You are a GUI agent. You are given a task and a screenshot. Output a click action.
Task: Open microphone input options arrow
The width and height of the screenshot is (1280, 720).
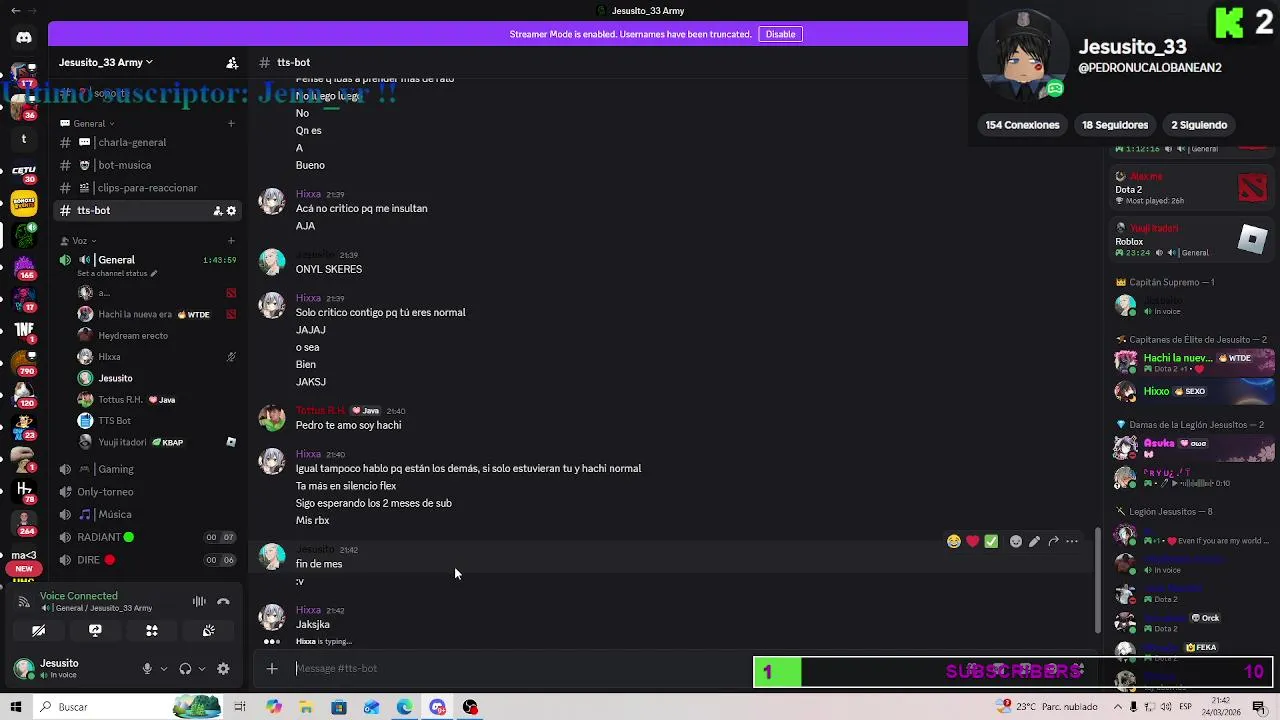(163, 669)
